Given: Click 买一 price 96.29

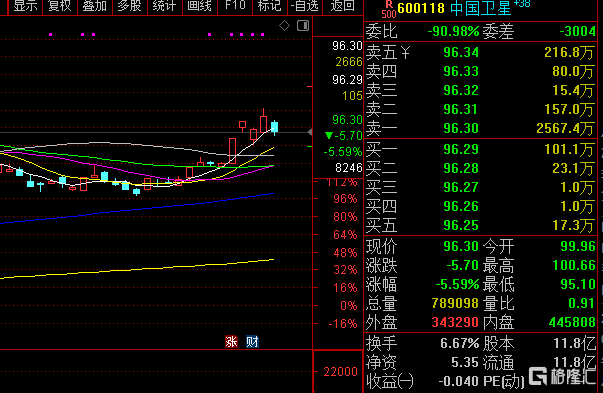Looking at the screenshot, I should [x=461, y=149].
